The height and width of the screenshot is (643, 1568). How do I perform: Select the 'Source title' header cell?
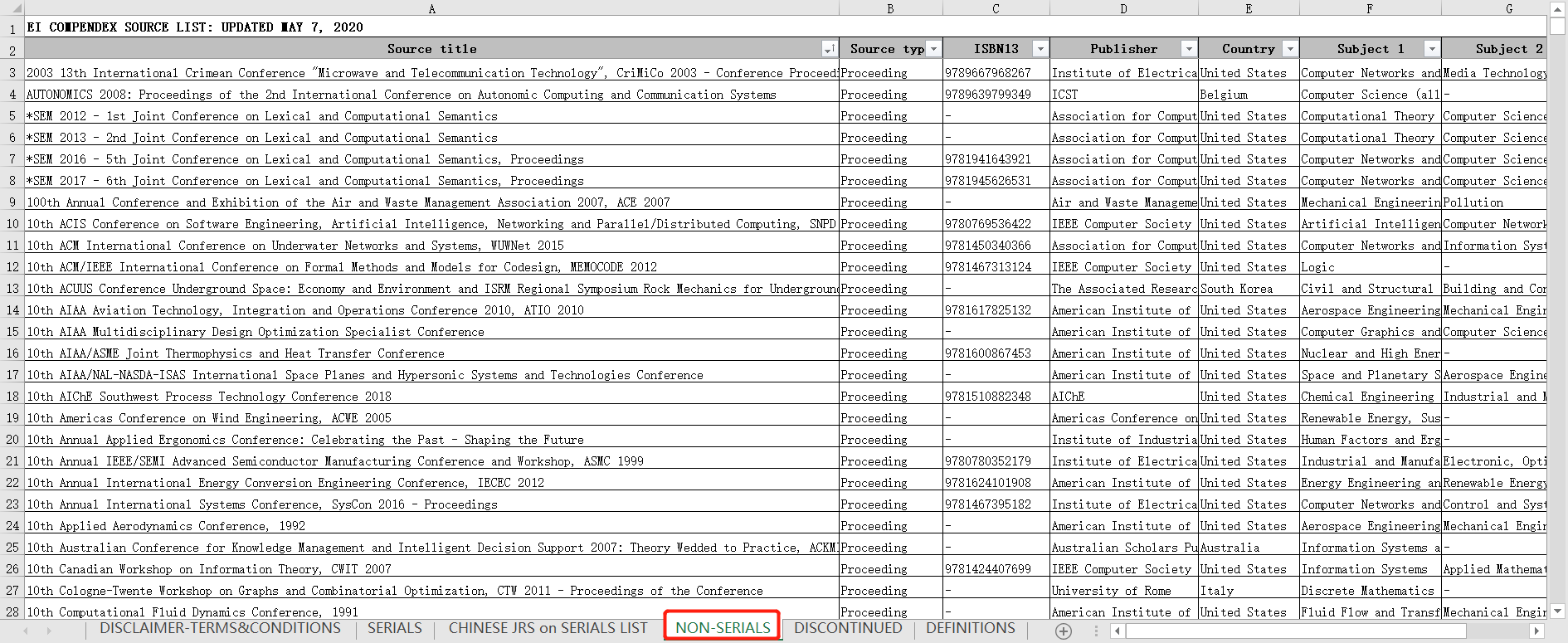(x=432, y=49)
